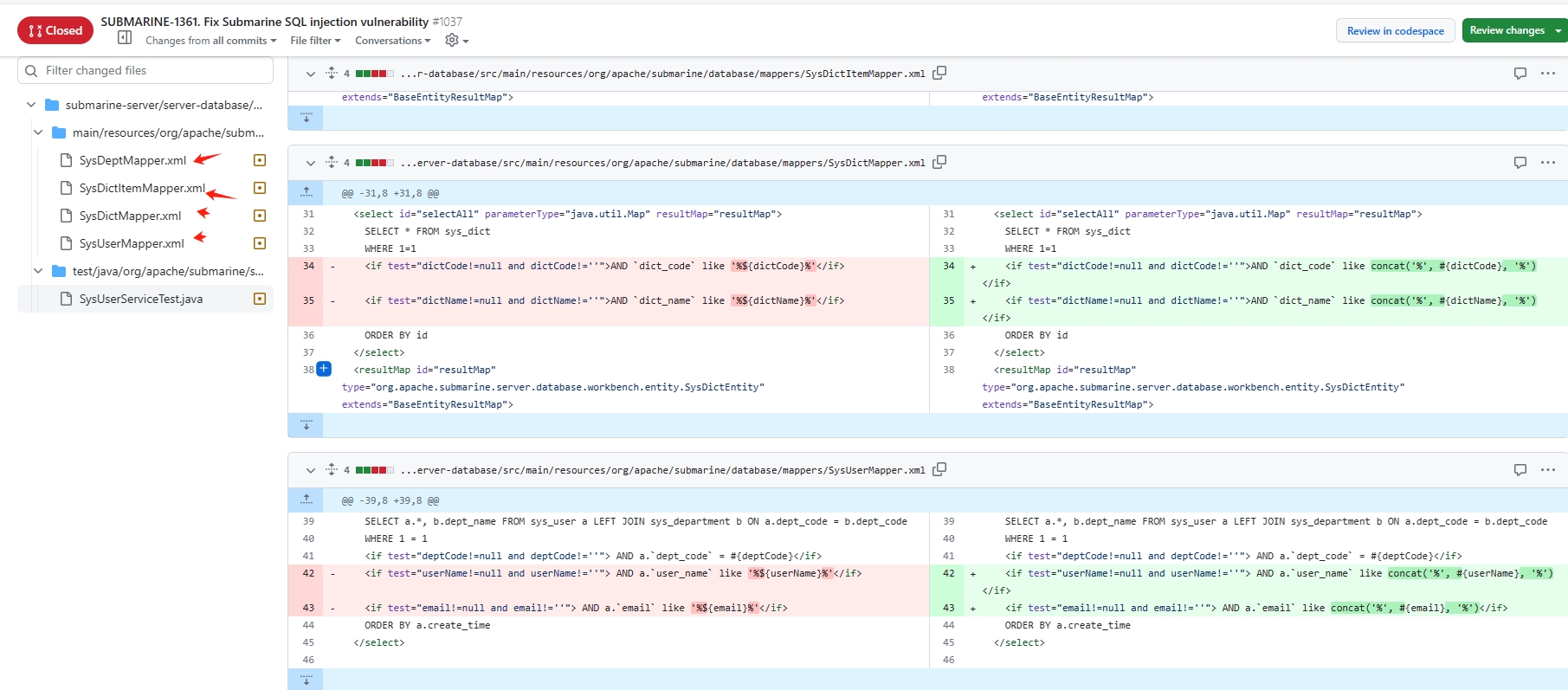Collapse the test/java folder in tree
The height and width of the screenshot is (690, 1568).
click(x=38, y=271)
